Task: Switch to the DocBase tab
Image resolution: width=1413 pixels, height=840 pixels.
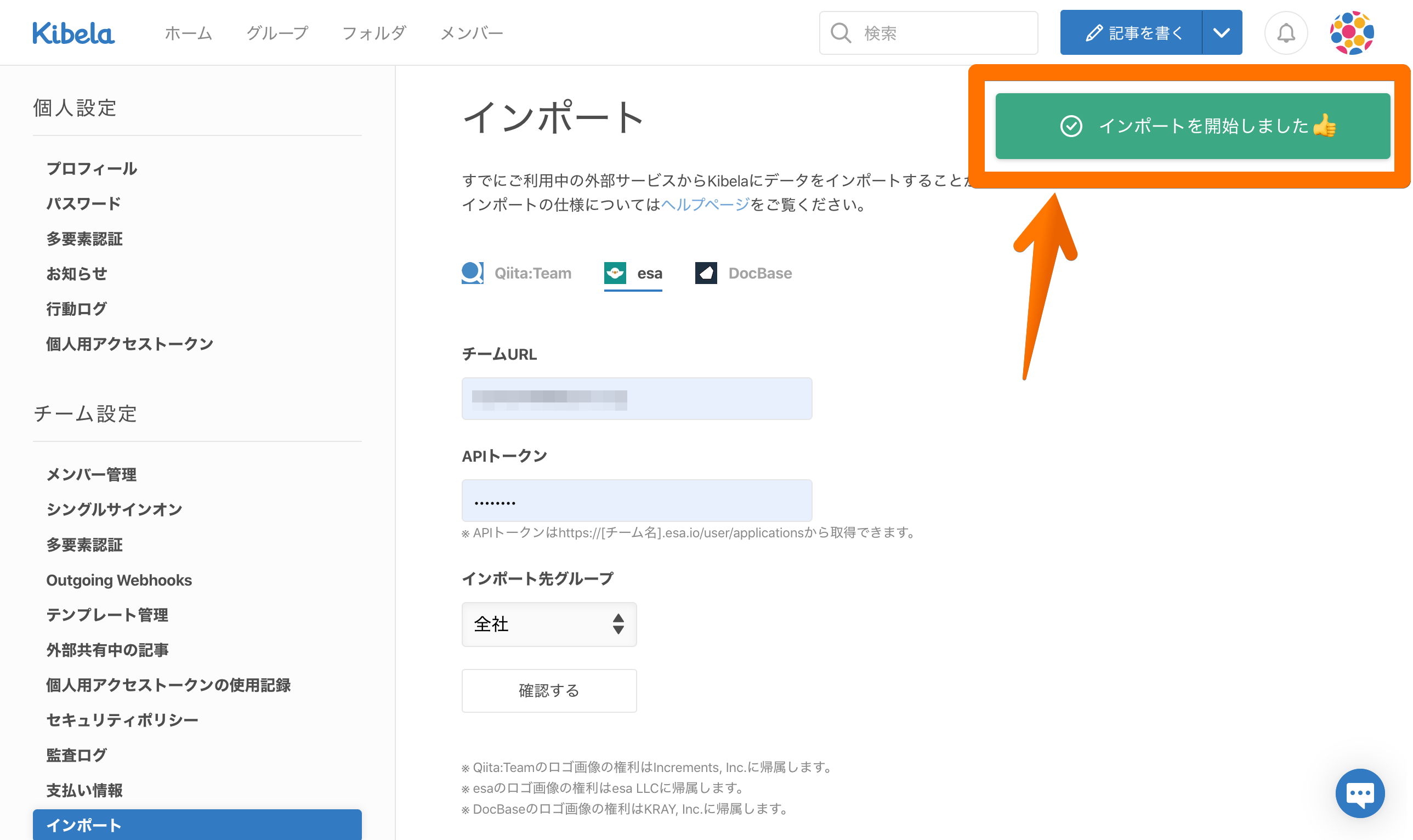Action: [759, 274]
